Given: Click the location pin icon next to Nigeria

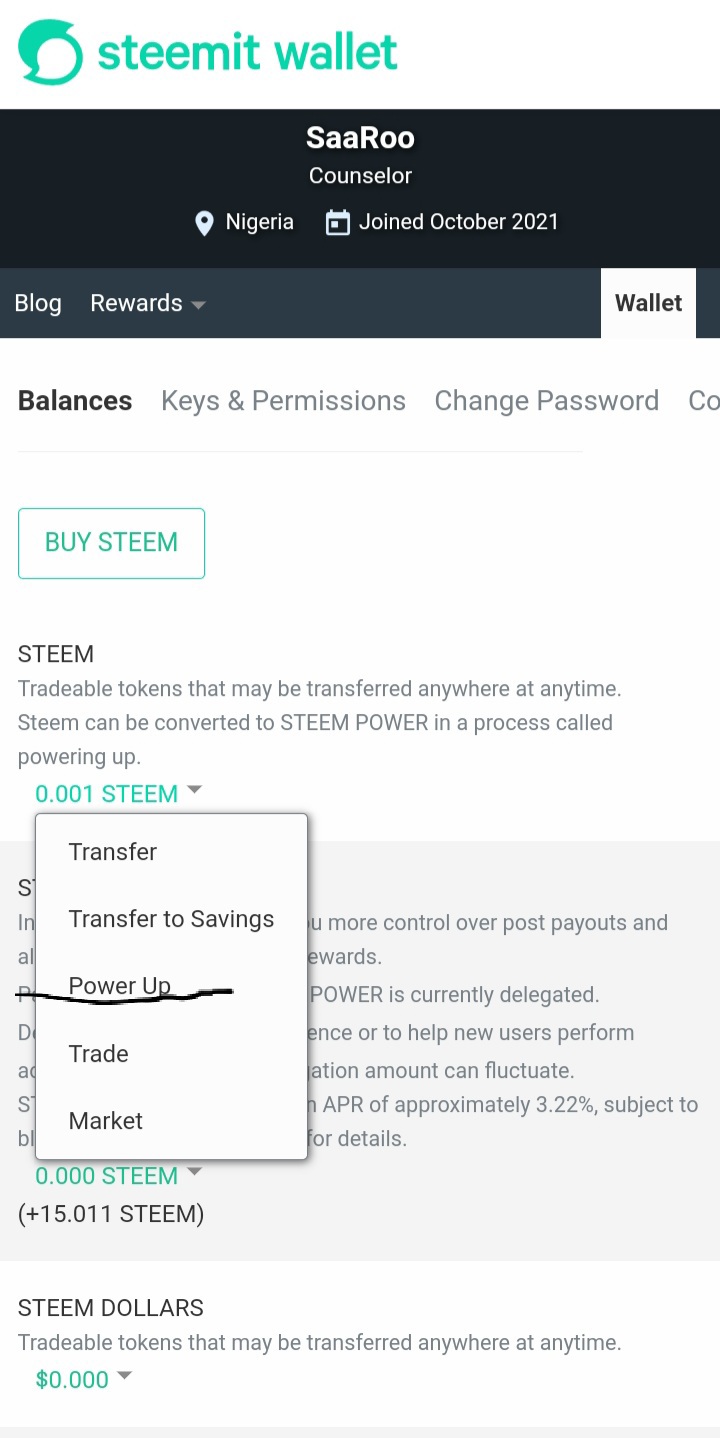Looking at the screenshot, I should pos(204,223).
